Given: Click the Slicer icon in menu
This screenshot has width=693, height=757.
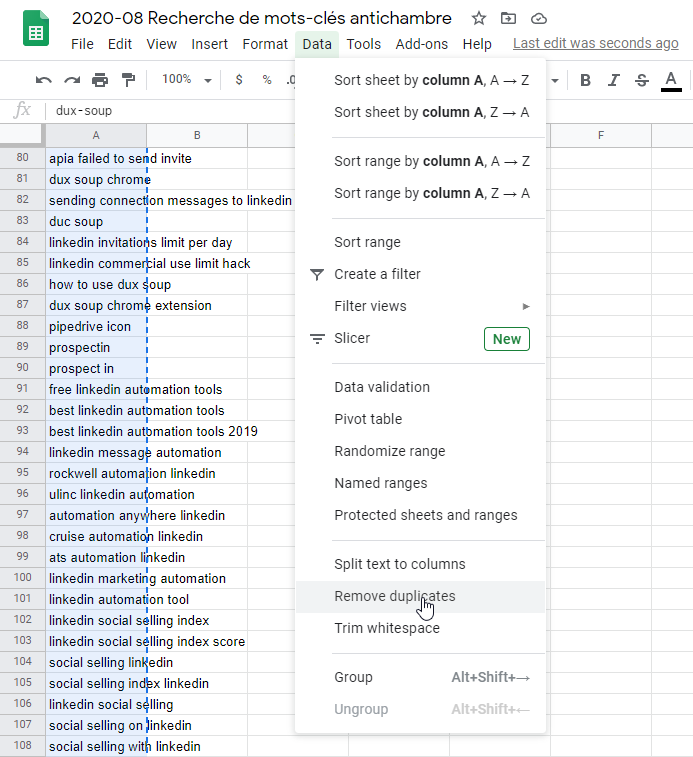Looking at the screenshot, I should point(317,339).
